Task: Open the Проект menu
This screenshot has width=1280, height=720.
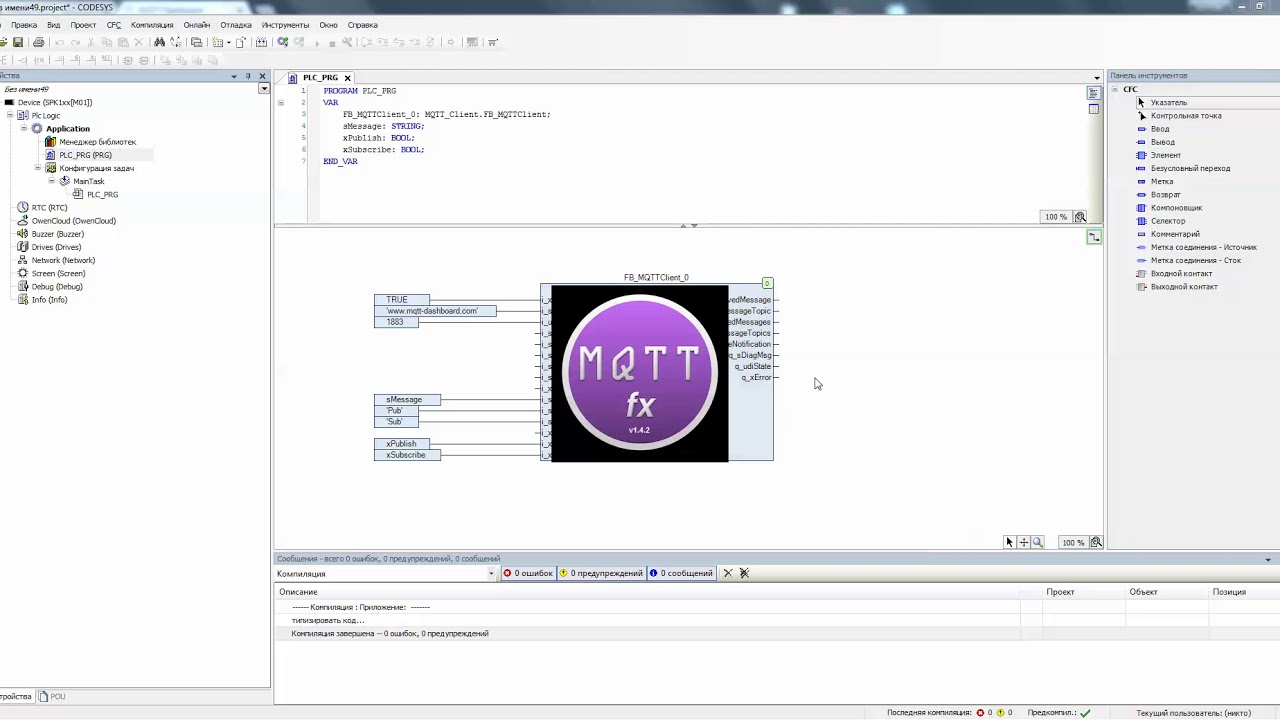Action: coord(84,24)
